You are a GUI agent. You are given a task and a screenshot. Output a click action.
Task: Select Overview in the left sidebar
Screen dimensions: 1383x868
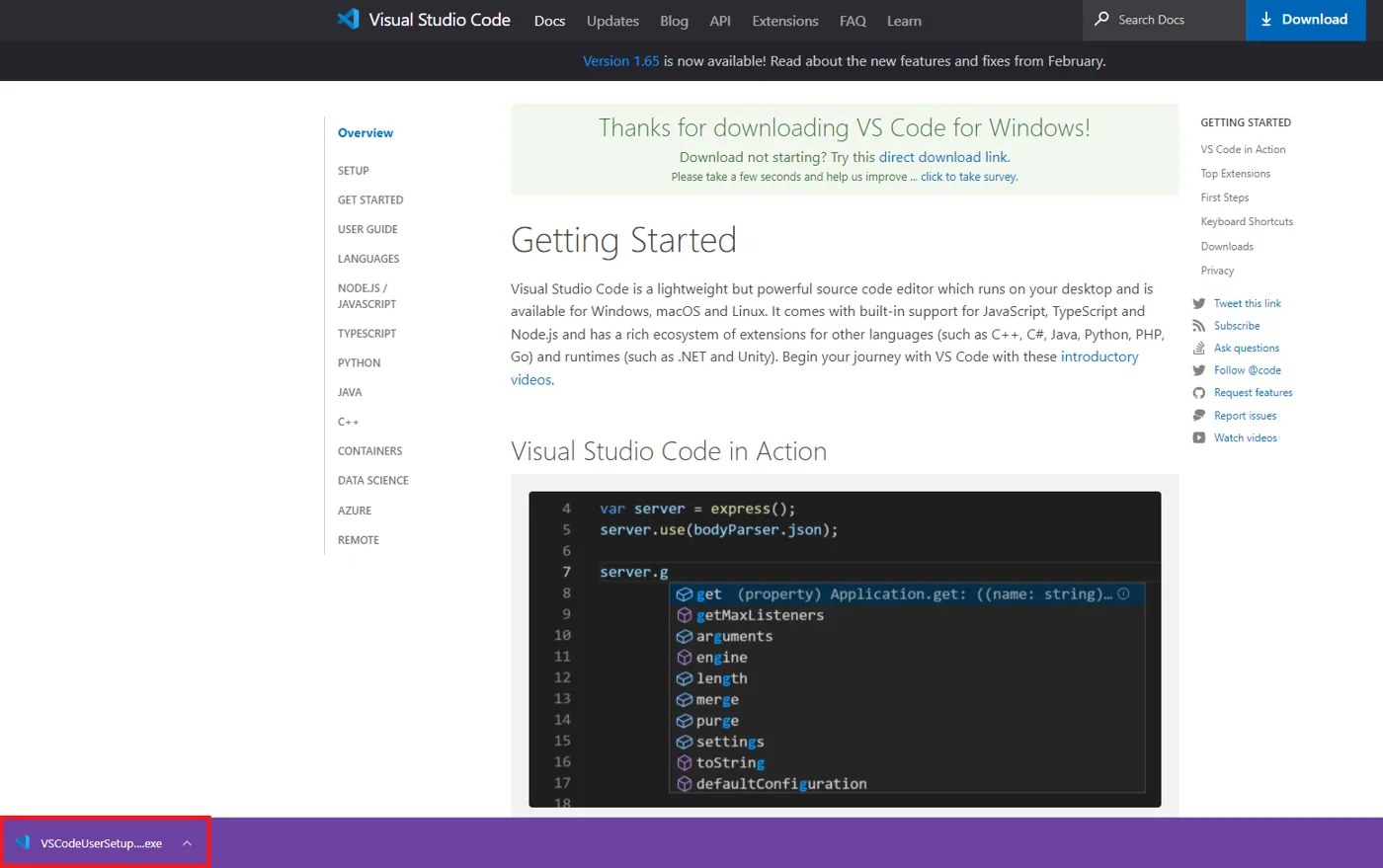[366, 133]
